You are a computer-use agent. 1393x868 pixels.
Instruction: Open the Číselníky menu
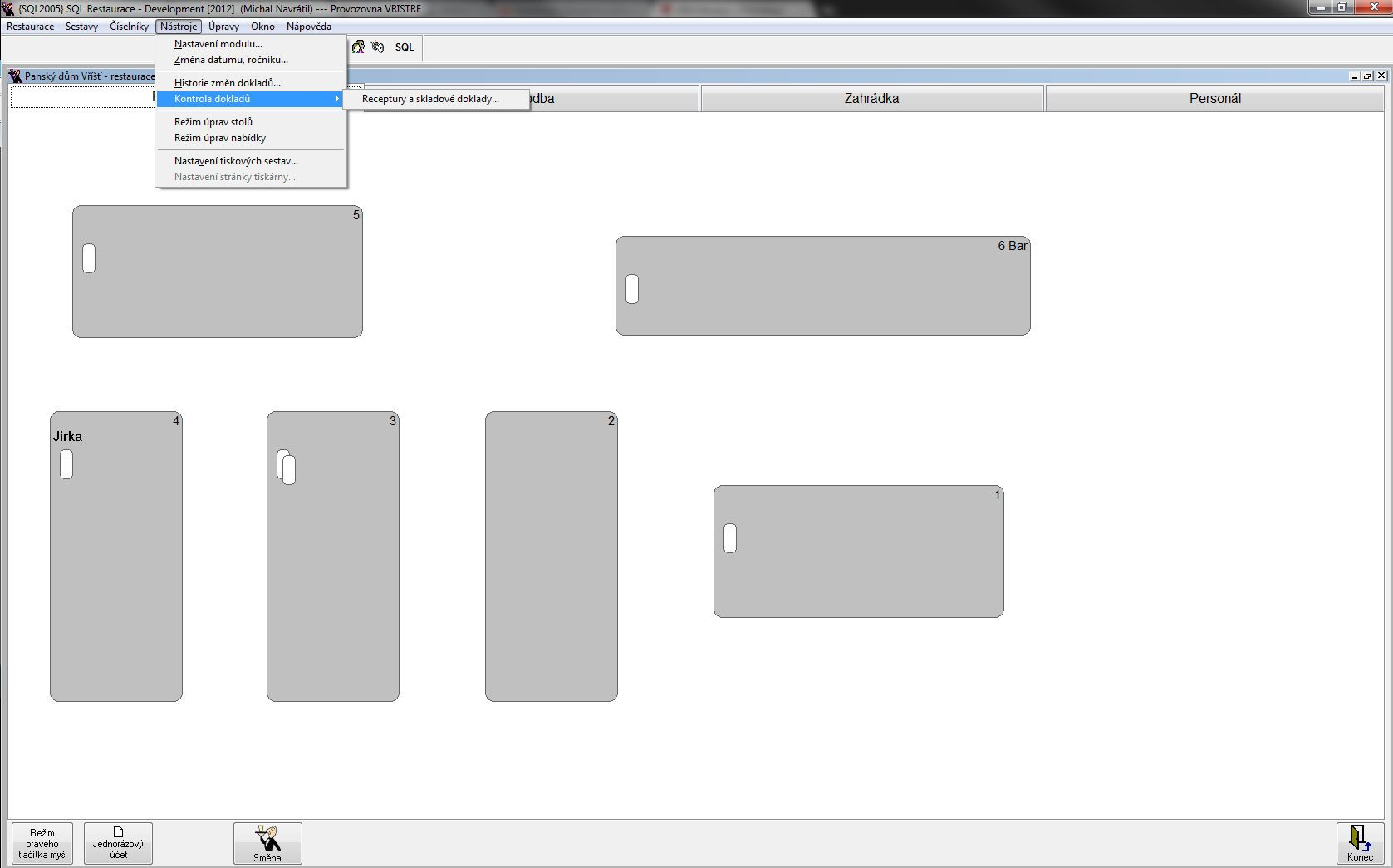pyautogui.click(x=129, y=27)
